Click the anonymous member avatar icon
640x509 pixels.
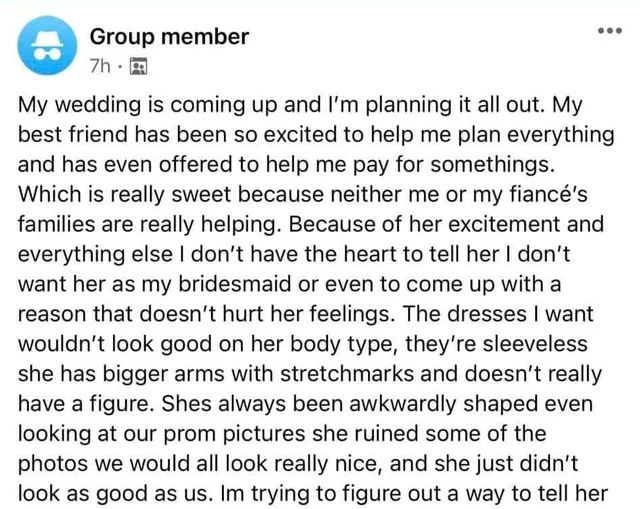46,50
